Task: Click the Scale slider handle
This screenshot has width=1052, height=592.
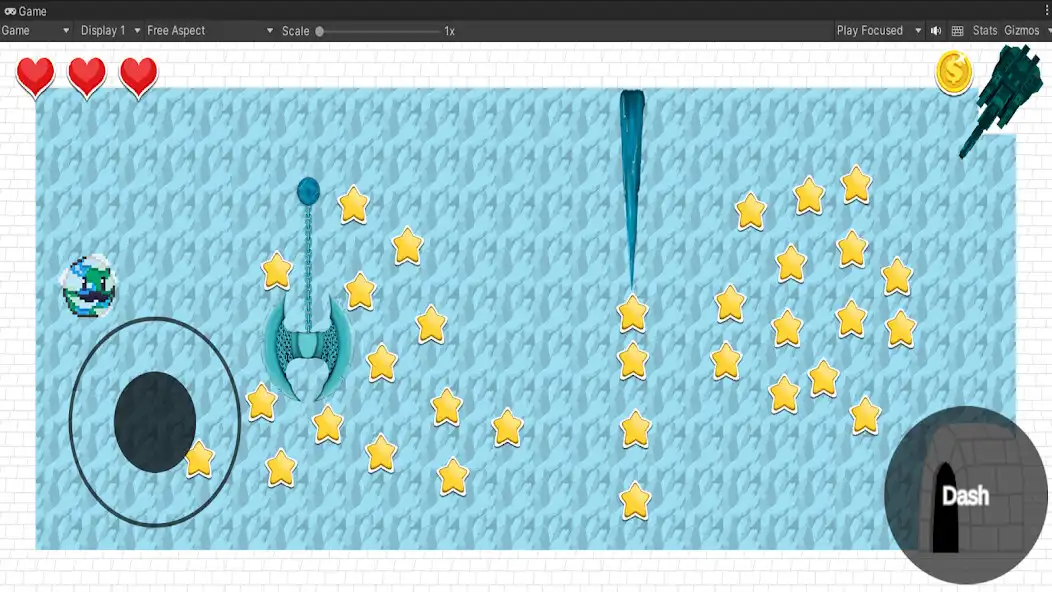Action: 318,31
